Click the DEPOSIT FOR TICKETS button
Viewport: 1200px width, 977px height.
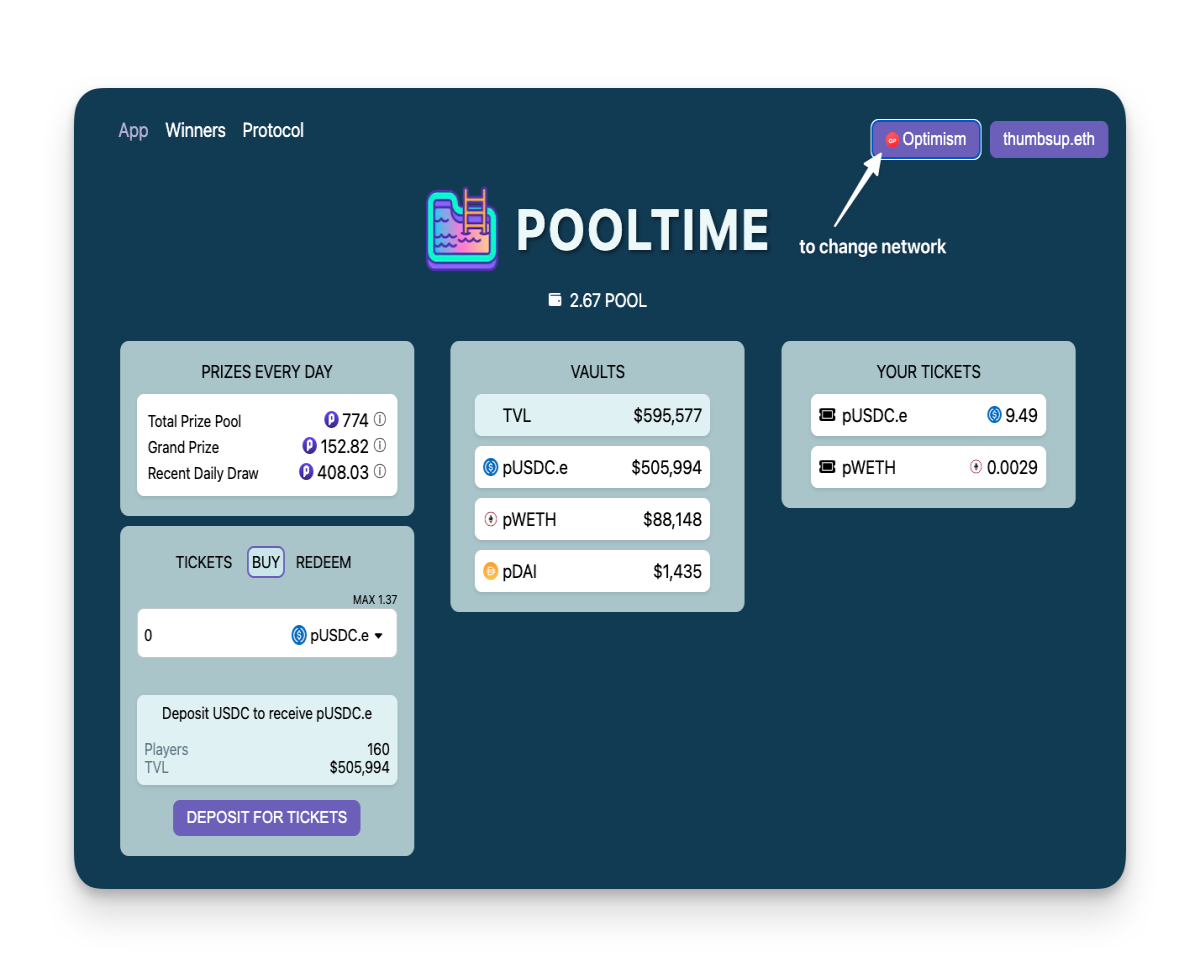[x=267, y=818]
